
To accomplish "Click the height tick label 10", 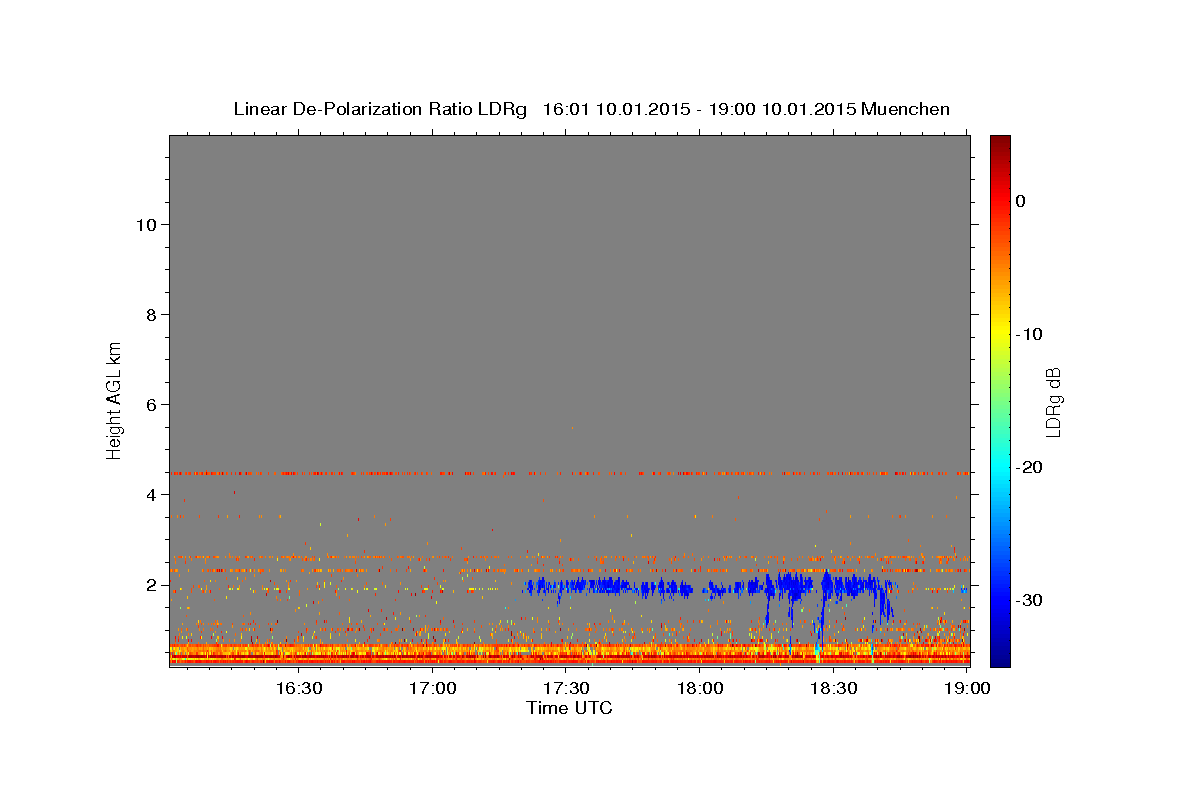I will coord(146,225).
